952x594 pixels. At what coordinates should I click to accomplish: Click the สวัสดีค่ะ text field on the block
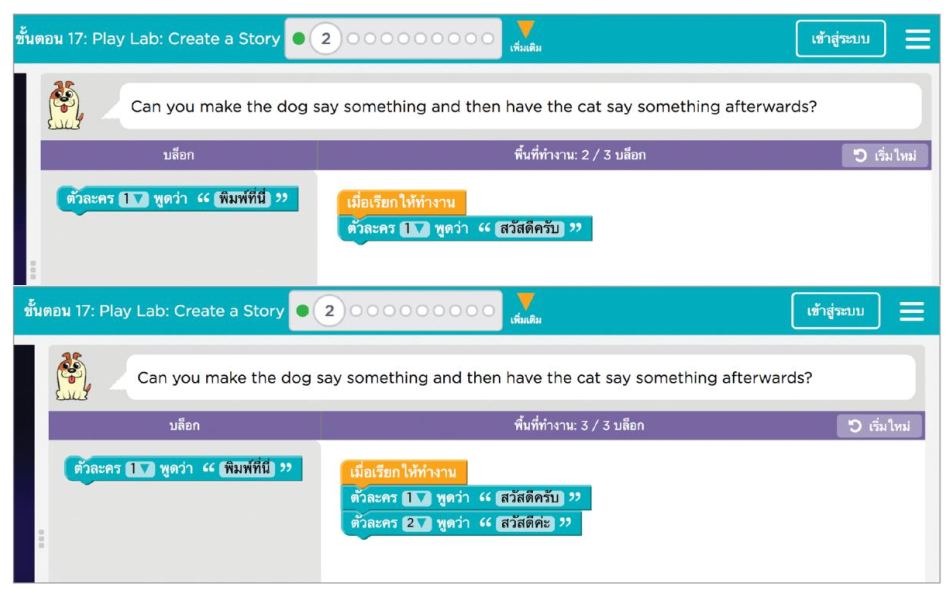[525, 523]
